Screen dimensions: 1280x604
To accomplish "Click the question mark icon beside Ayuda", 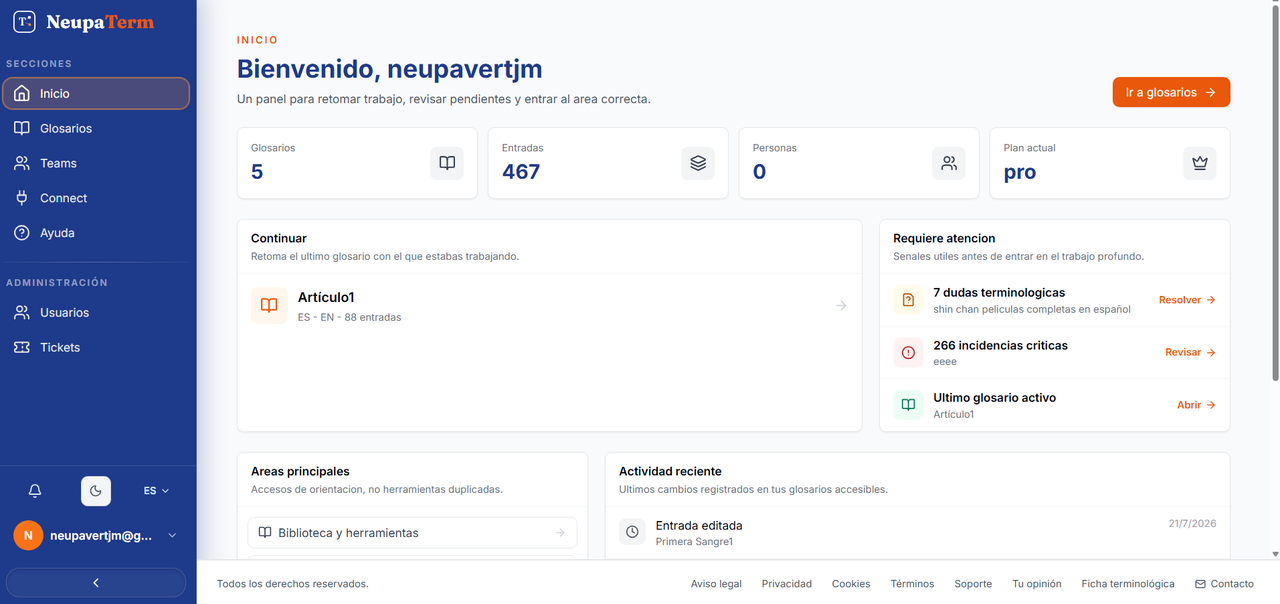I will point(22,233).
